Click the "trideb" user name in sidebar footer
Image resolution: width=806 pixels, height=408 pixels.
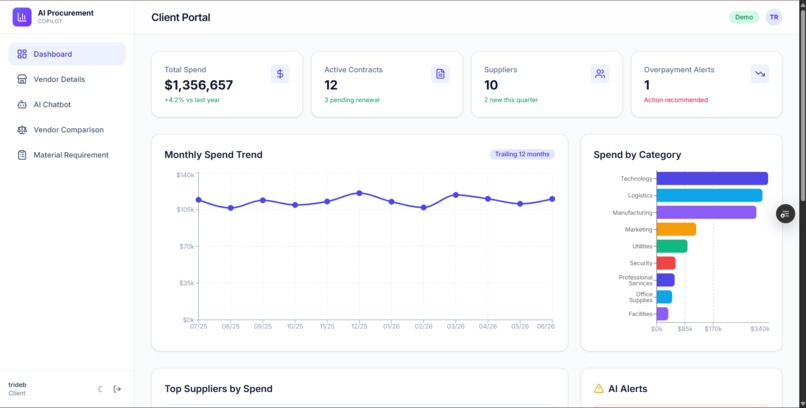coord(17,384)
